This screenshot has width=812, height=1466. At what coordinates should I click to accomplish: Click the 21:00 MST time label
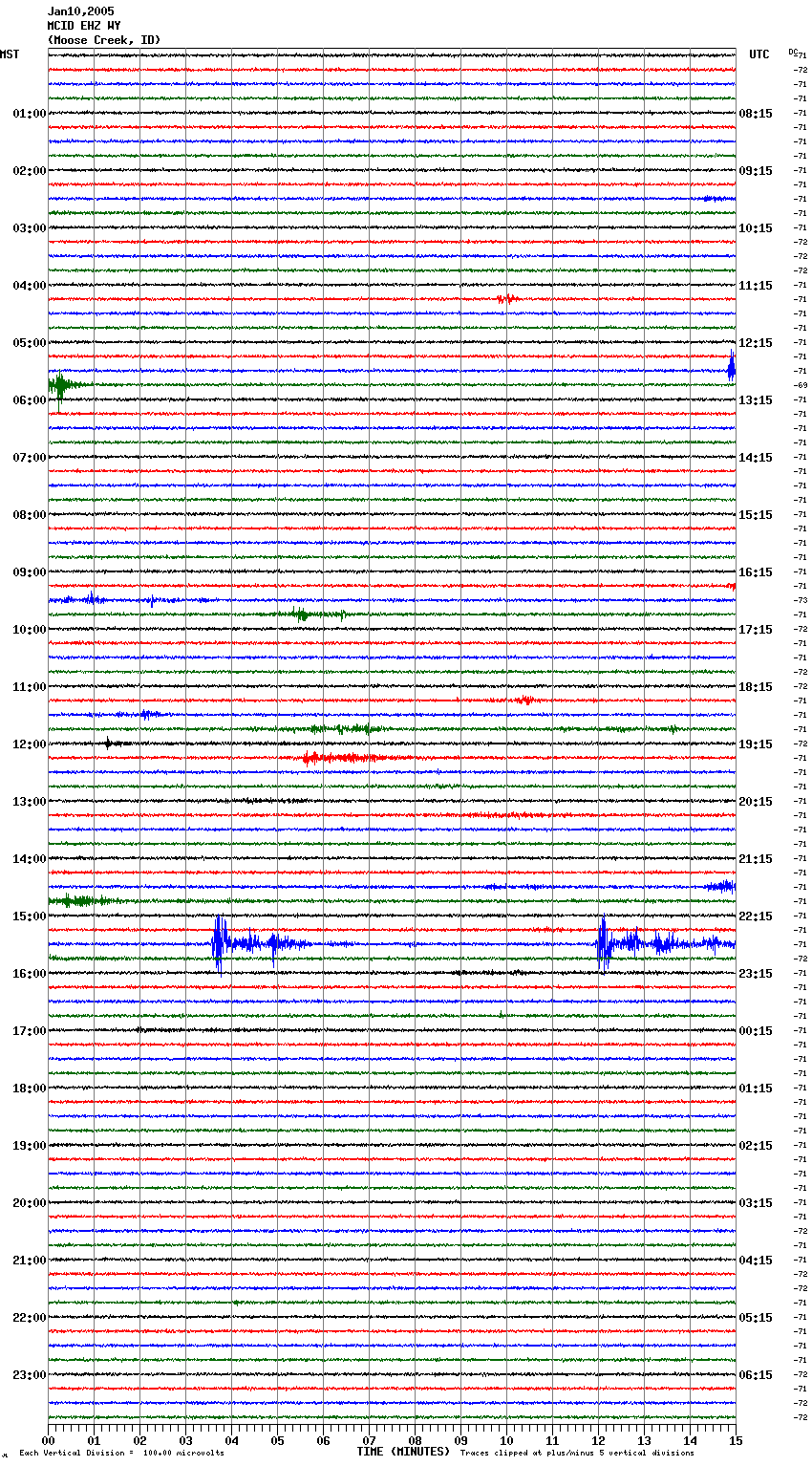[30, 1261]
